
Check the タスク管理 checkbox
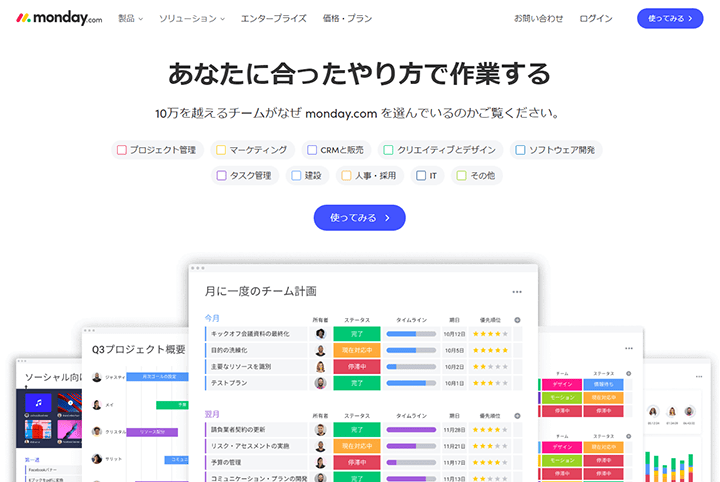pos(221,176)
